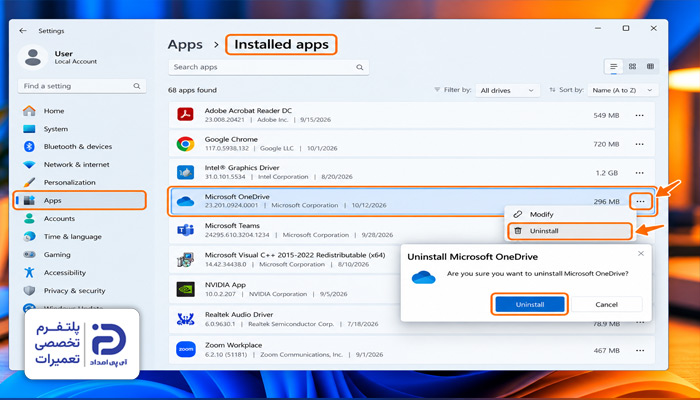The height and width of the screenshot is (400, 700).
Task: Select Apps in the sidebar
Action: click(80, 200)
